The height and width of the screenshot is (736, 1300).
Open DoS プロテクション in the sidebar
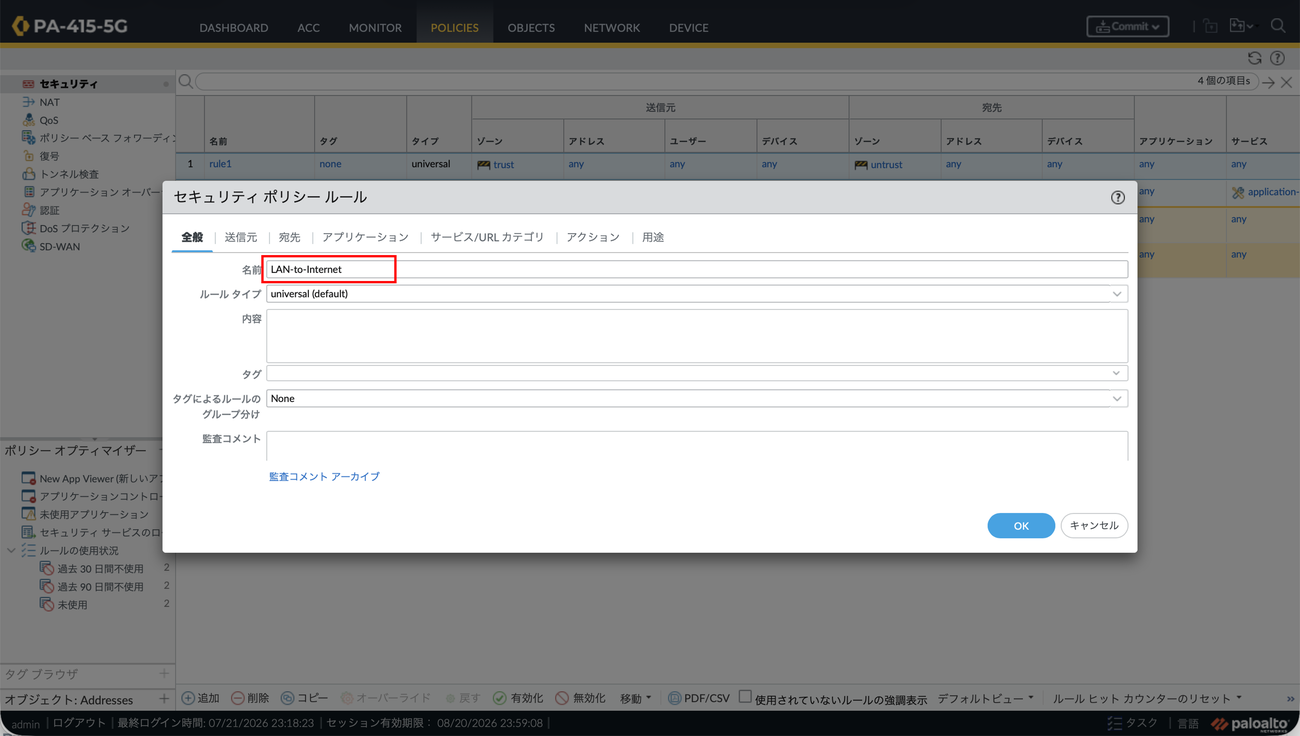point(84,228)
